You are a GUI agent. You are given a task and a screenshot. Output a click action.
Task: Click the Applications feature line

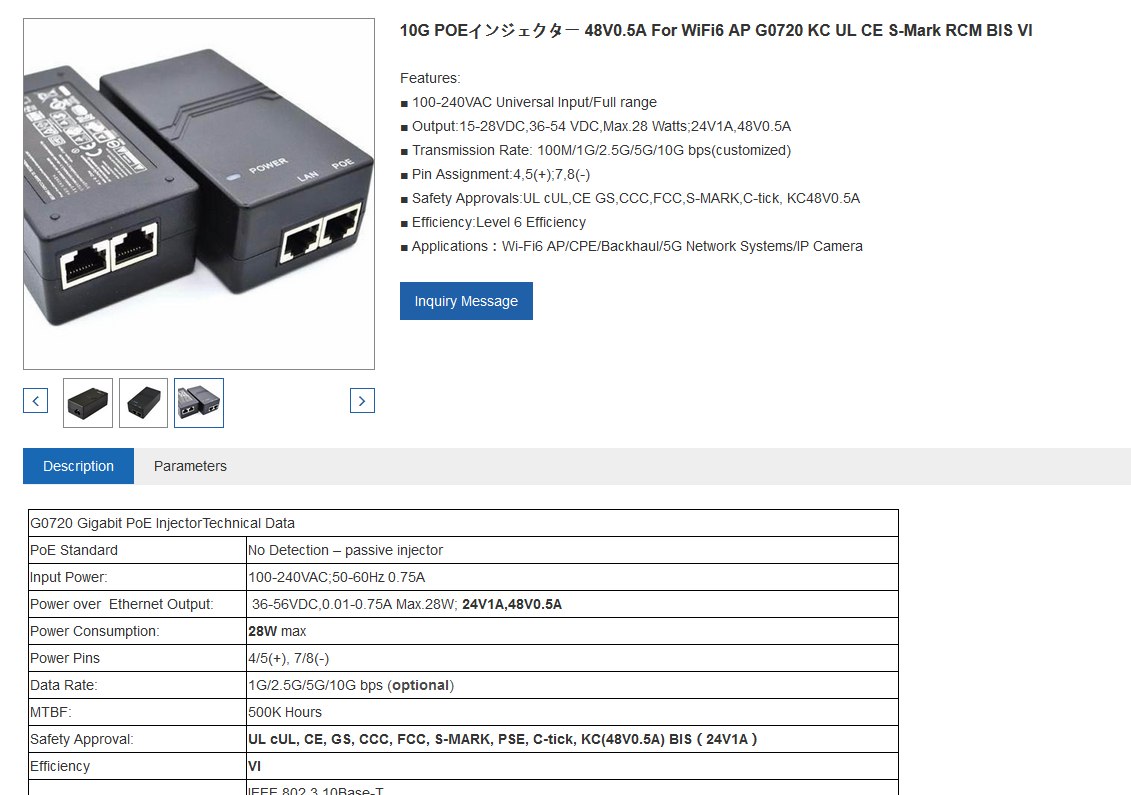click(x=631, y=246)
